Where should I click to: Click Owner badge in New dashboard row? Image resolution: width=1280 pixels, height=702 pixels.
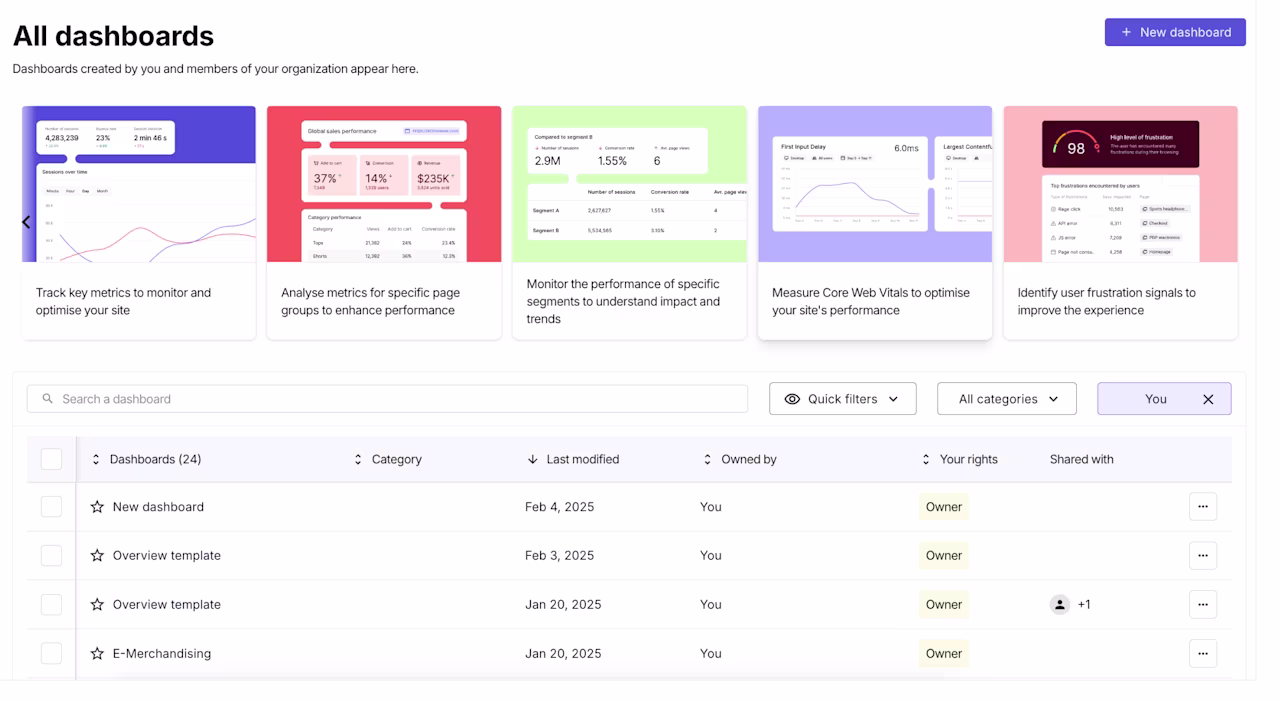click(944, 507)
